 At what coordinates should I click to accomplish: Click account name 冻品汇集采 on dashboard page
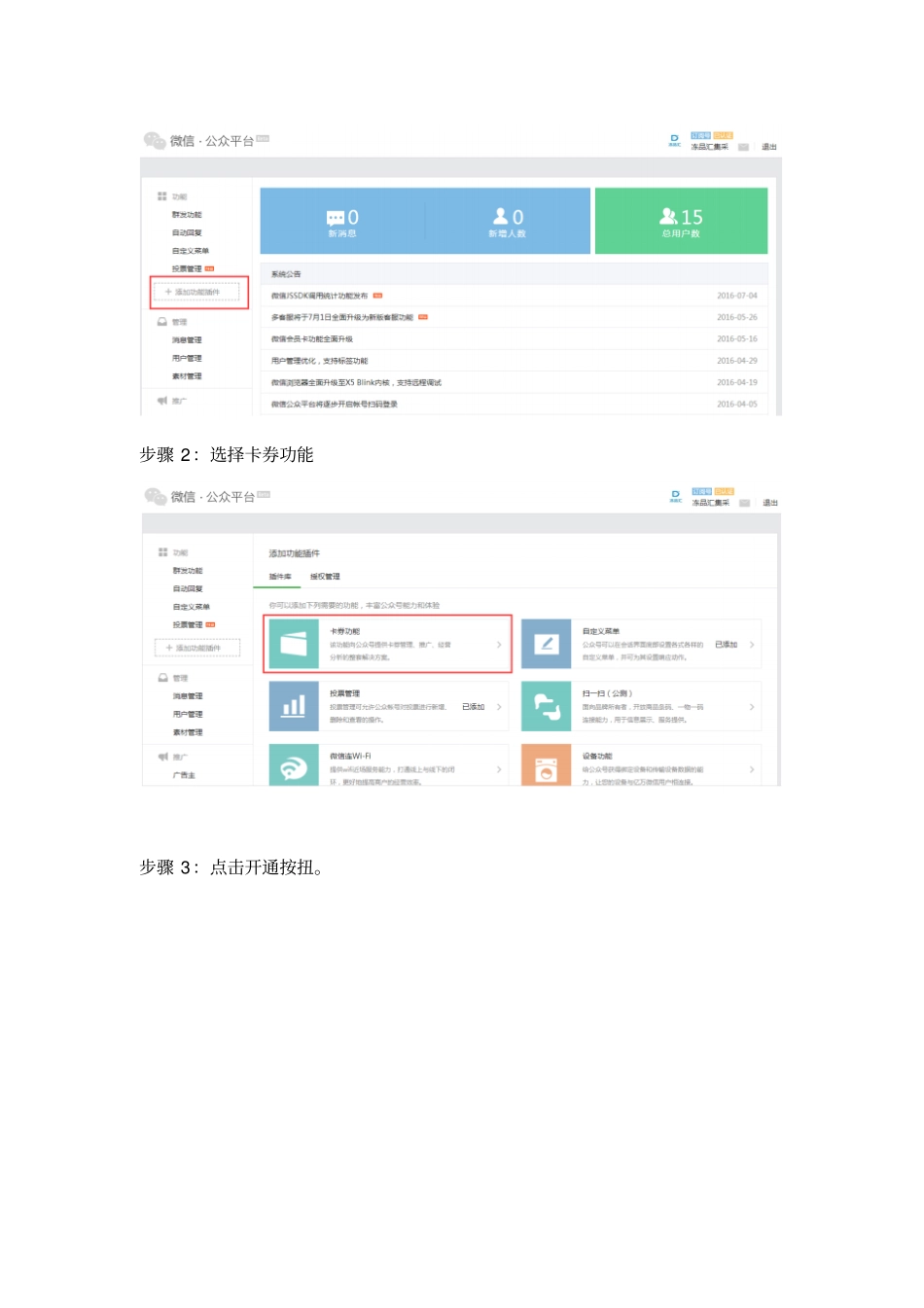709,147
